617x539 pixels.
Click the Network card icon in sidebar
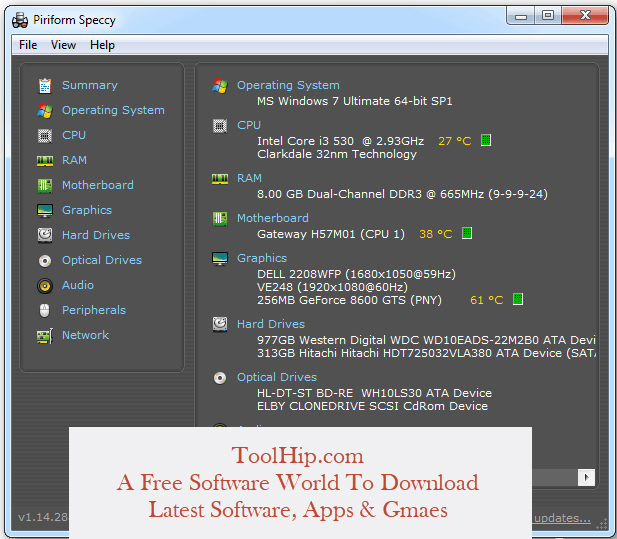45,336
